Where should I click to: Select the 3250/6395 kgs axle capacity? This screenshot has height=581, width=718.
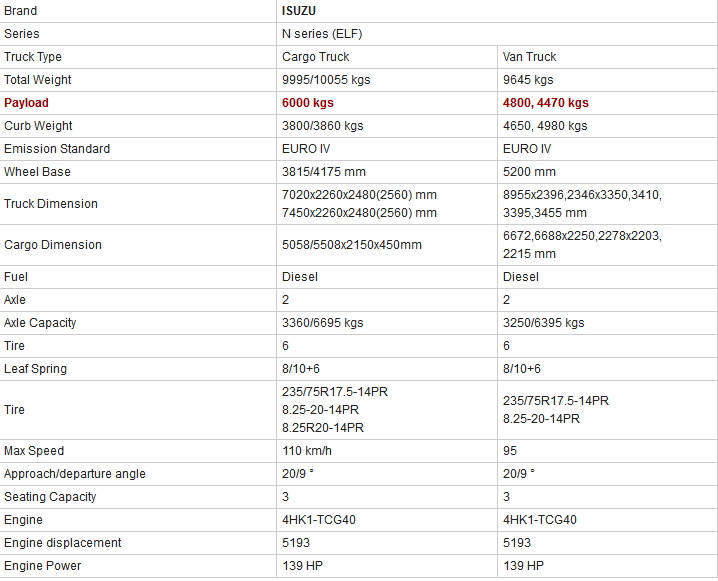click(544, 323)
